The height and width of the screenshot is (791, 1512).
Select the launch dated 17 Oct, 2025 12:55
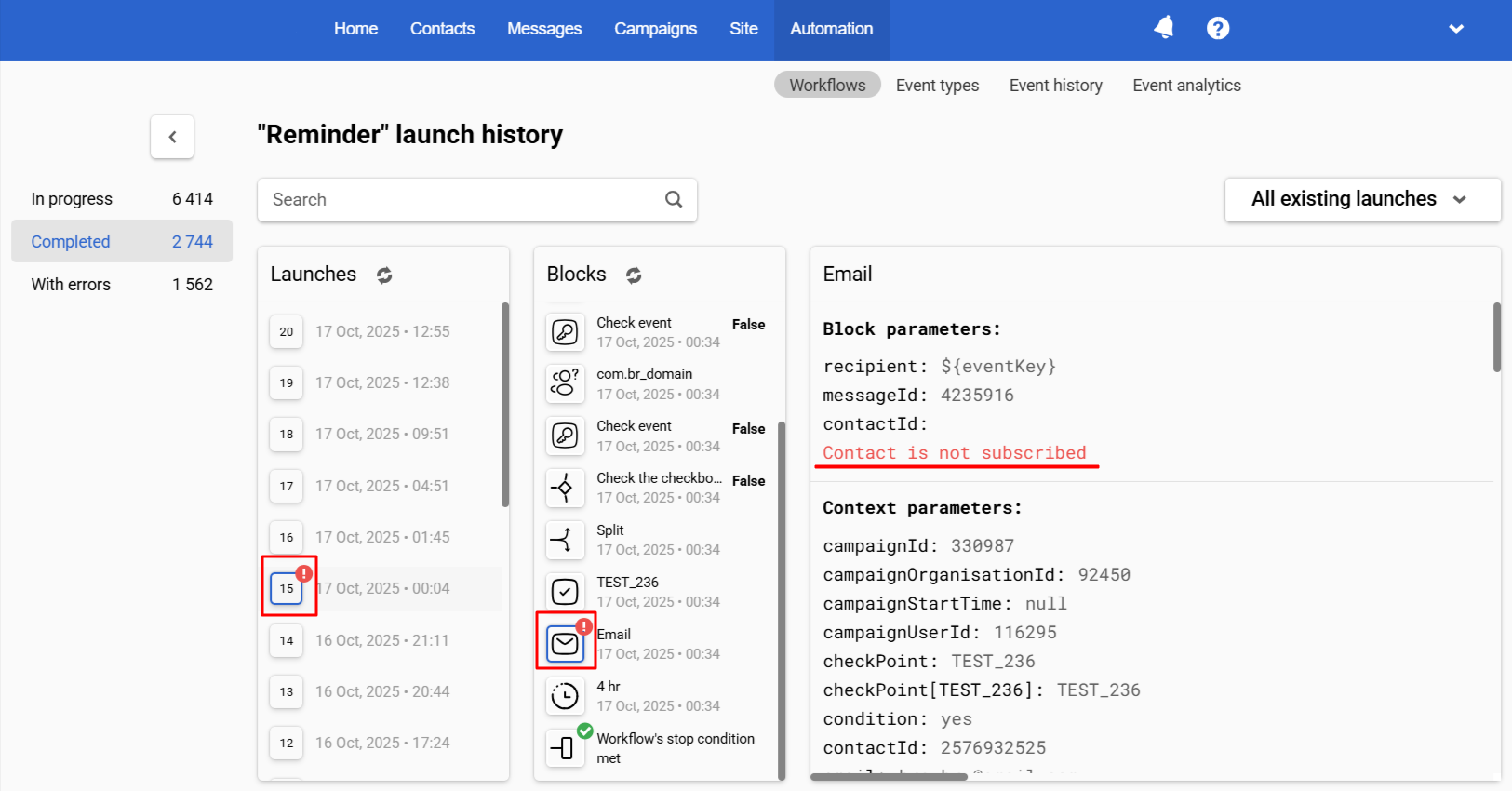[x=382, y=331]
